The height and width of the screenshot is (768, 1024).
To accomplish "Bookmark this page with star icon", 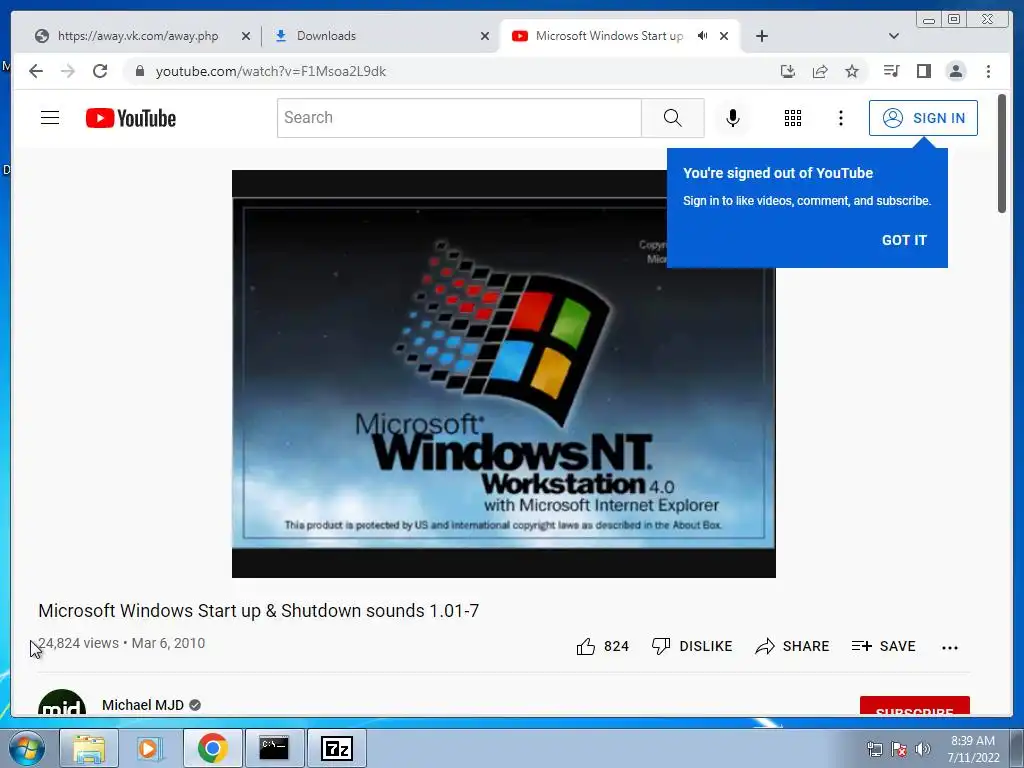I will tap(852, 71).
